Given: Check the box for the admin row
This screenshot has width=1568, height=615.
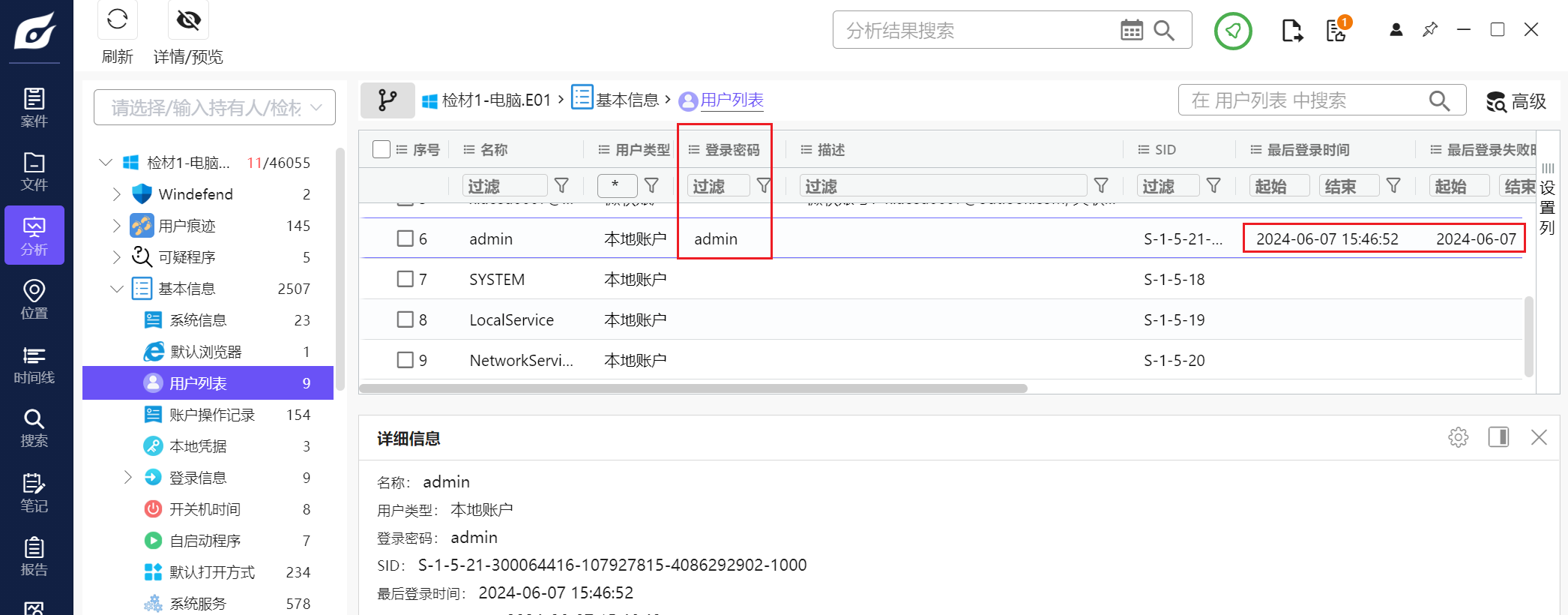Looking at the screenshot, I should coord(405,238).
